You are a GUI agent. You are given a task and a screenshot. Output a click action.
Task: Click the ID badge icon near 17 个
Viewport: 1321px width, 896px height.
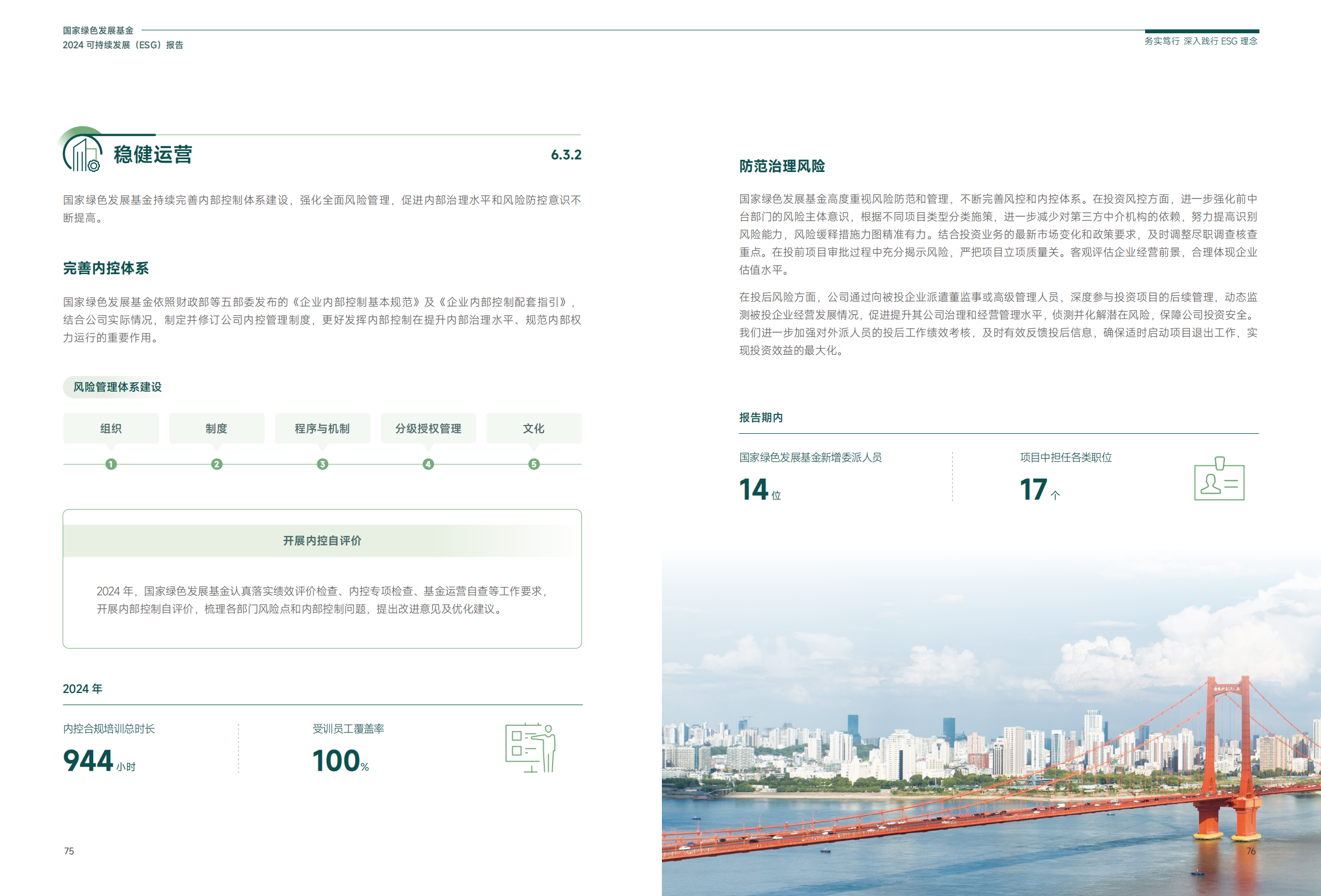(1219, 479)
